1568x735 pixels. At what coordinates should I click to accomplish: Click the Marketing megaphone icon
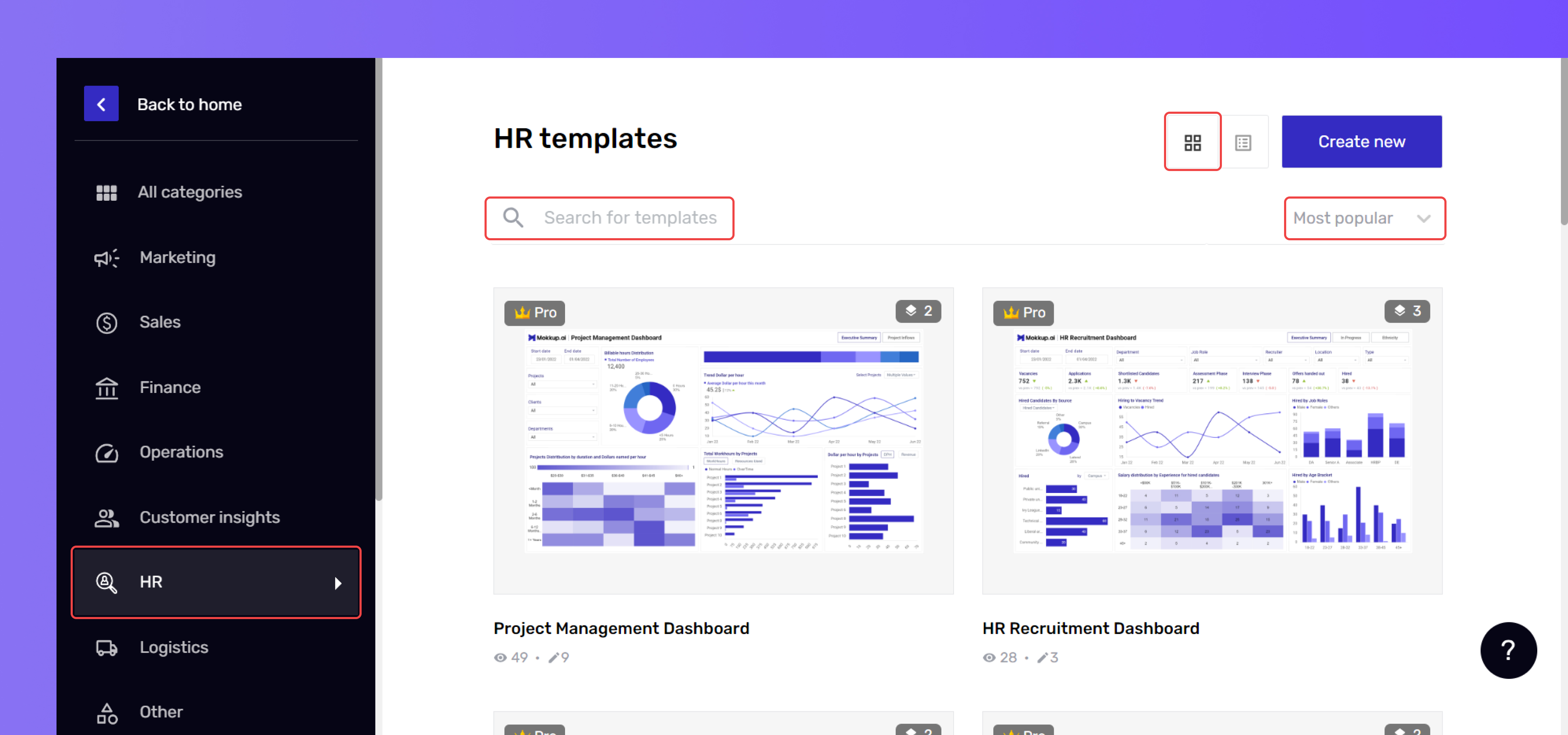[107, 258]
